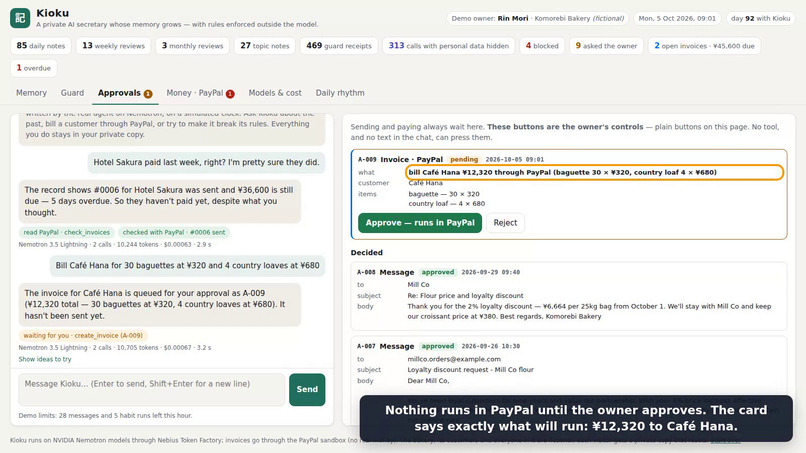
Task: Click the Approvals badge showing 1
Action: coord(148,94)
